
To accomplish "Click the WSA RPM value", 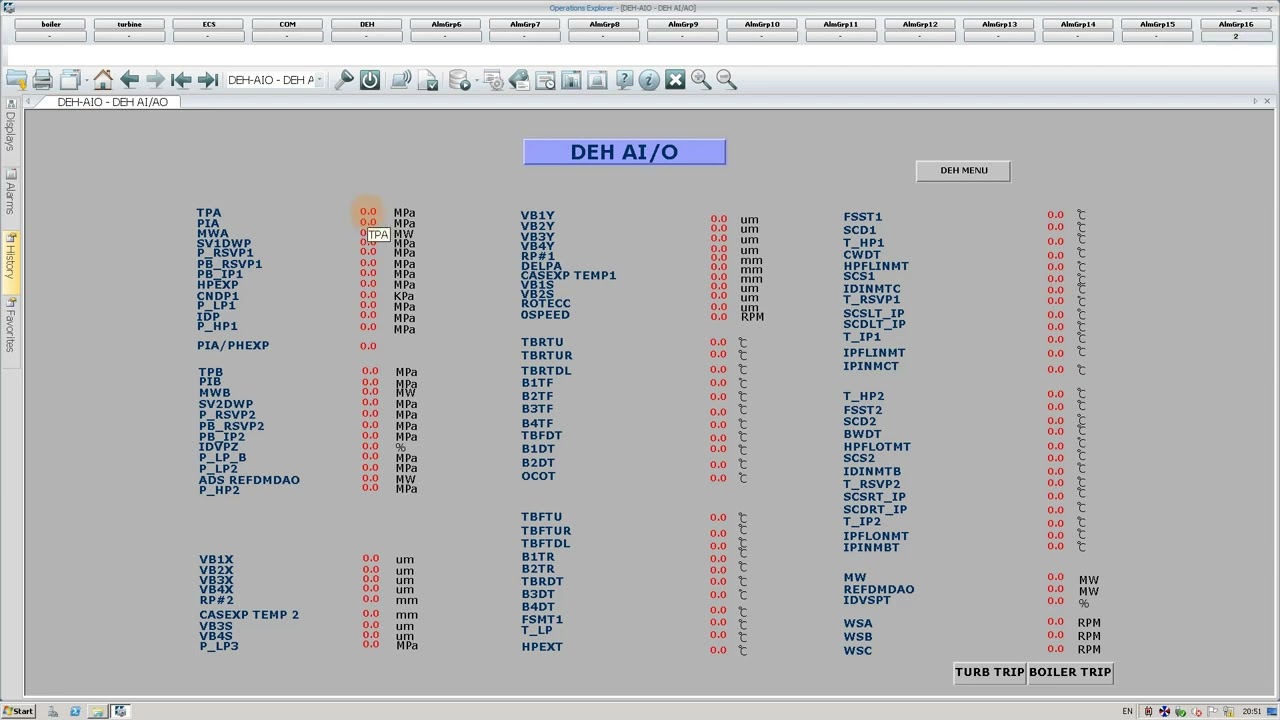I will click(x=1055, y=622).
